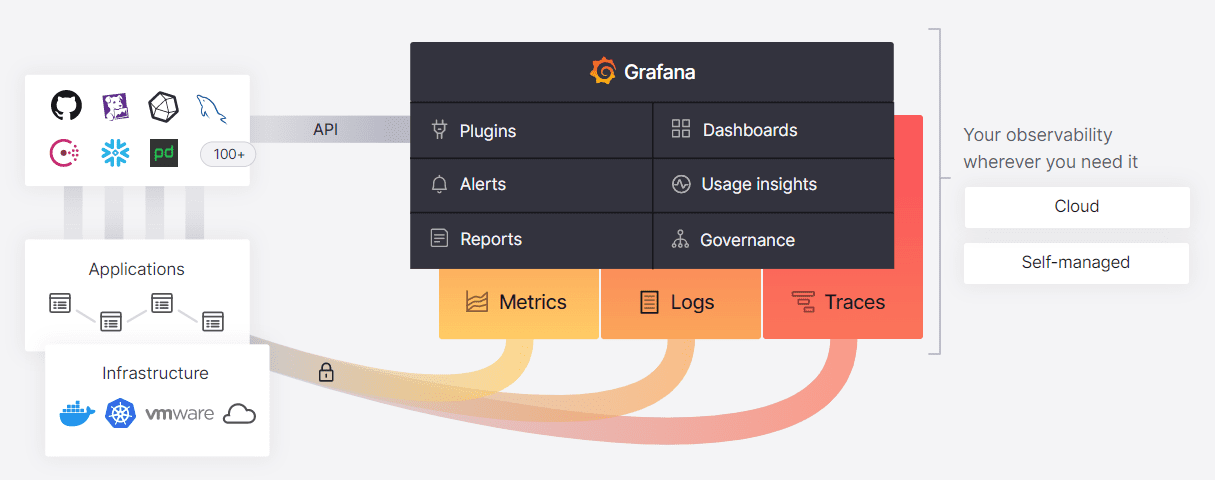
Task: Select the MySQL dolphin icon
Action: point(211,108)
